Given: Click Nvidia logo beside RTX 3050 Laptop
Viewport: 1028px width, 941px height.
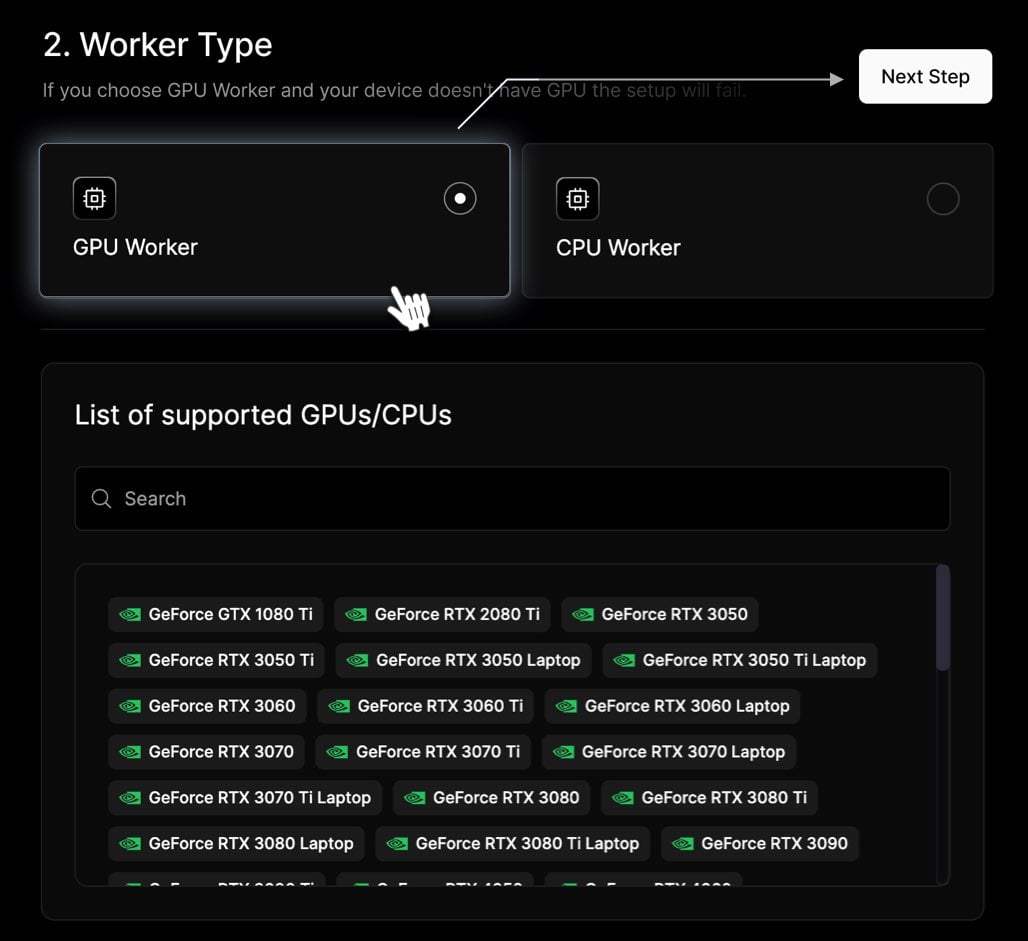Looking at the screenshot, I should (x=357, y=660).
